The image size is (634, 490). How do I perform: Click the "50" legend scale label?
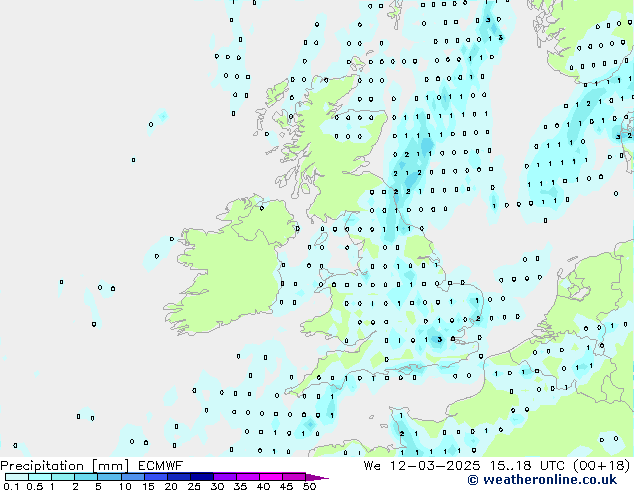pos(309,486)
